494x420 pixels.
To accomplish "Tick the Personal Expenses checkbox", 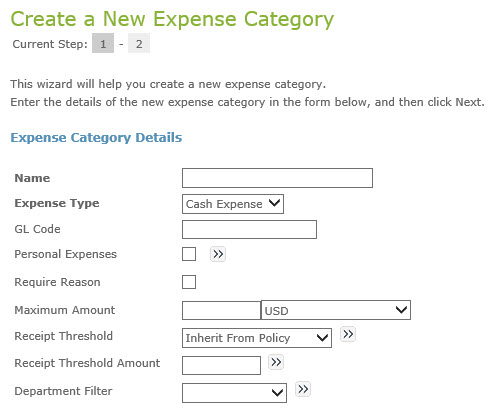I will point(189,254).
